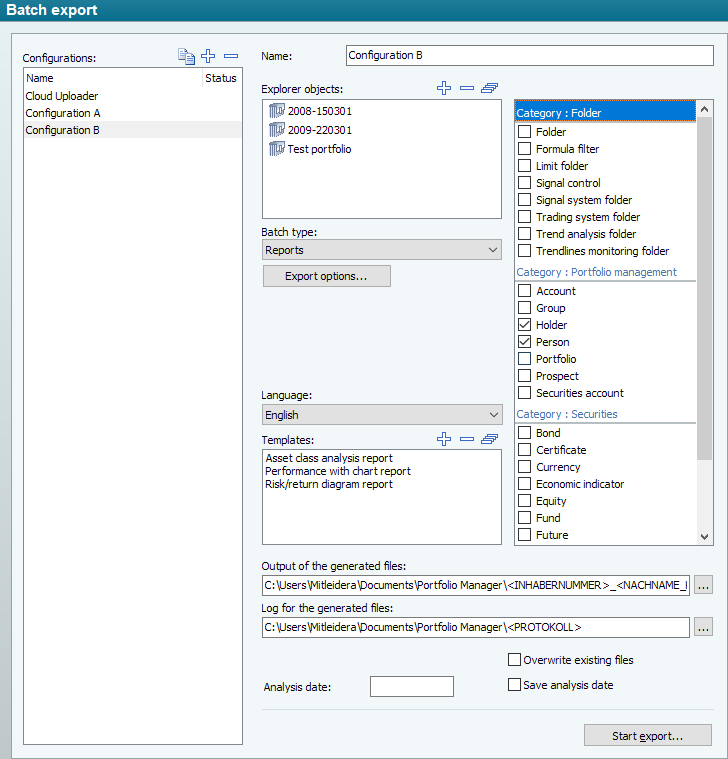Image resolution: width=728 pixels, height=759 pixels.
Task: Remove configuration using the minus icon
Action: (x=231, y=57)
